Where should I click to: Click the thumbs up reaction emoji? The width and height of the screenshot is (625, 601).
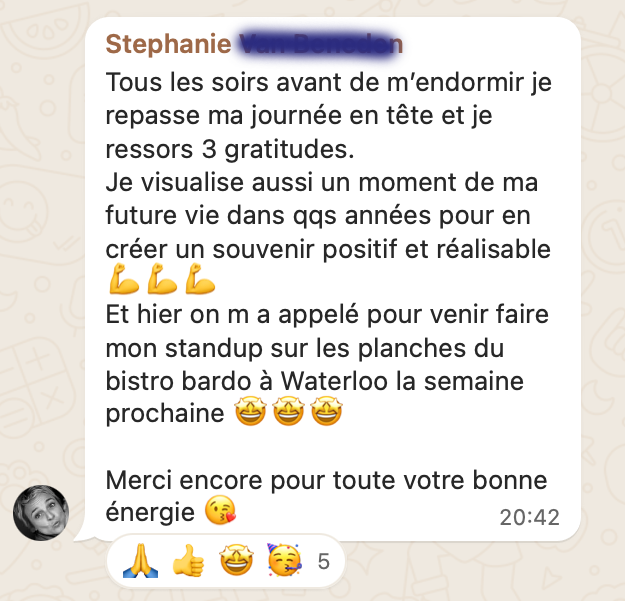[188, 561]
